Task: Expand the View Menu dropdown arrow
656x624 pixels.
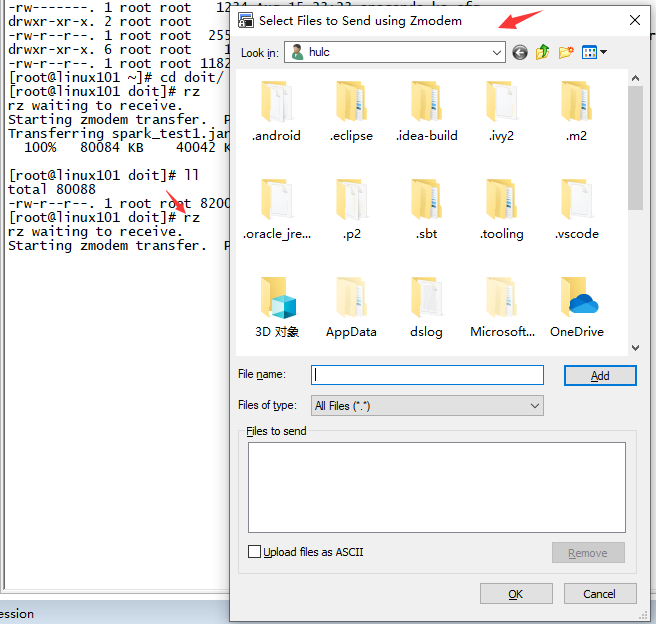Action: point(603,52)
